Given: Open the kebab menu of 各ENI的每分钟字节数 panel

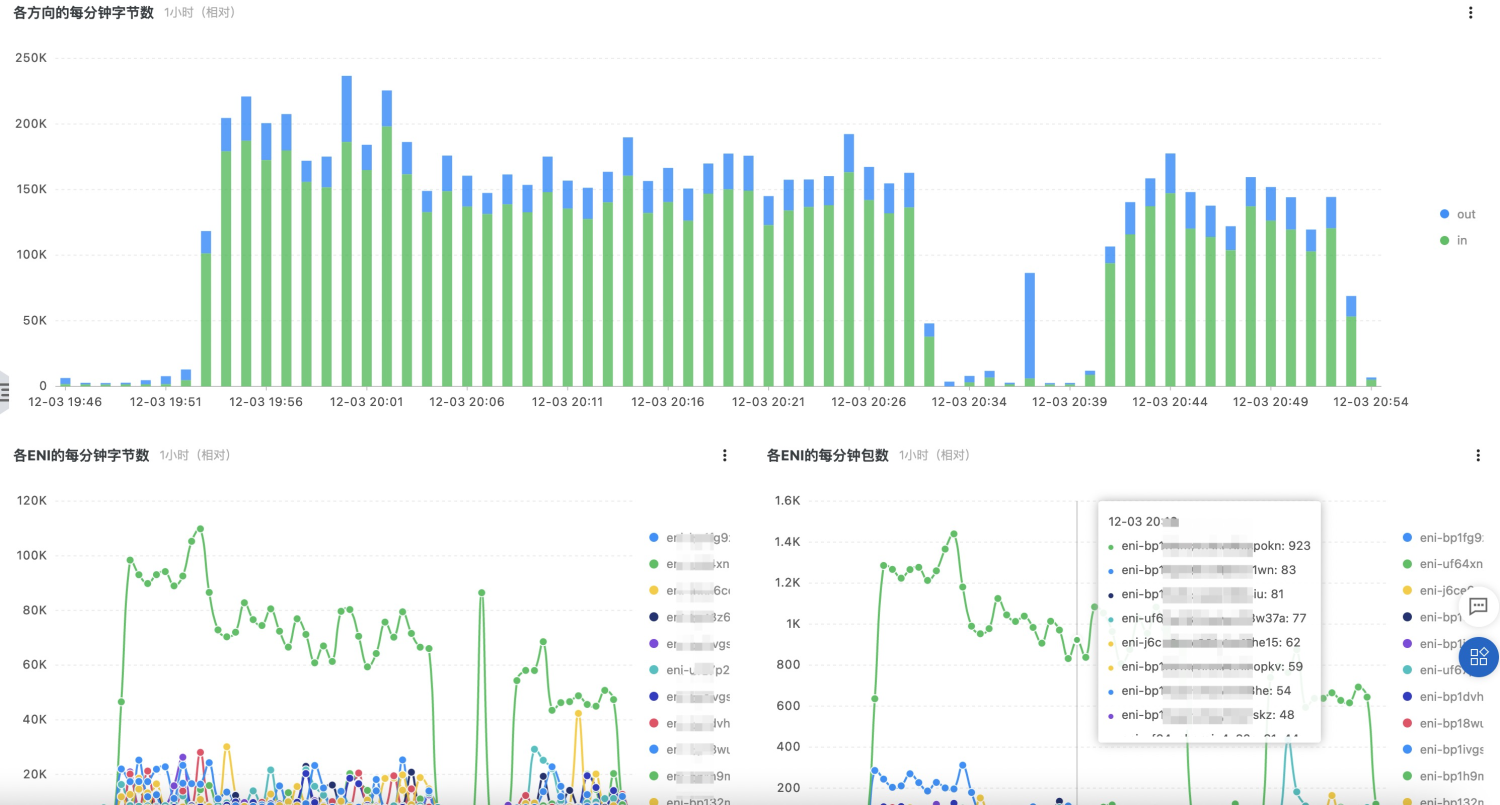Looking at the screenshot, I should click(725, 455).
